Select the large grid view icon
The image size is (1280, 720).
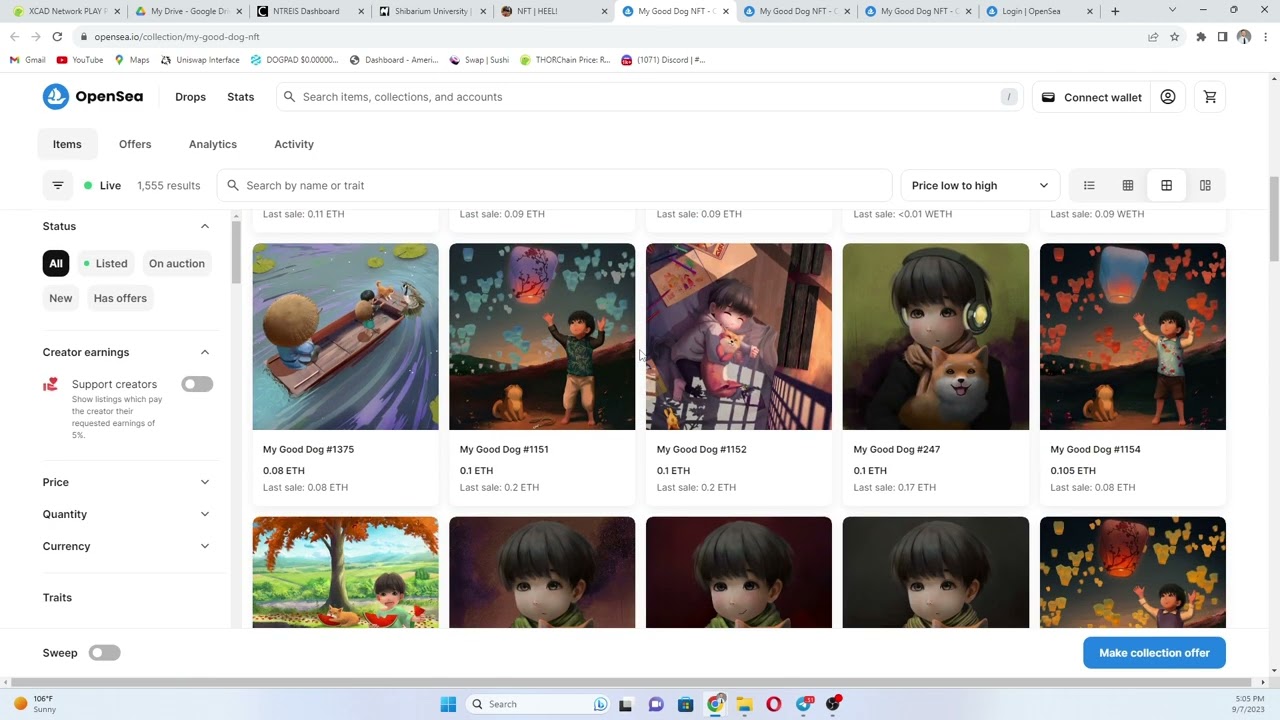point(1166,185)
